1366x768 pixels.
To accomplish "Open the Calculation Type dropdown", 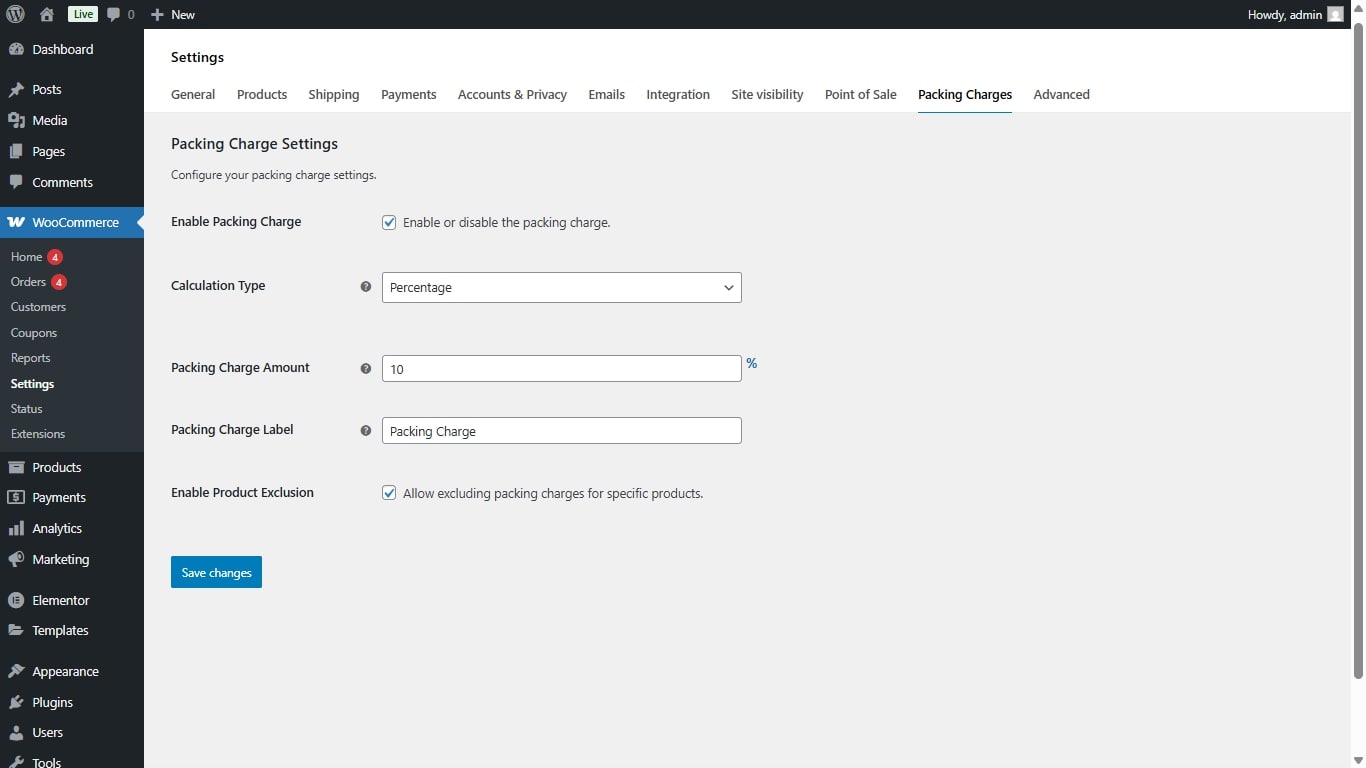I will pos(561,287).
